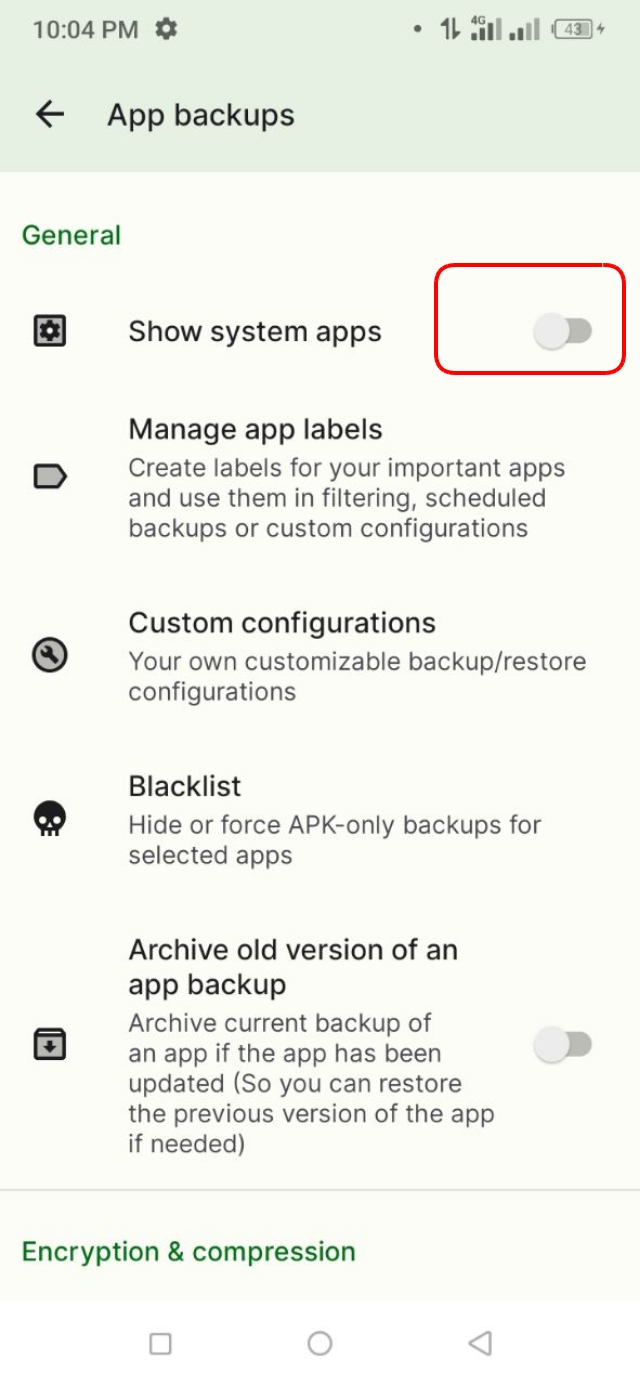Tap the Back triangle navigation button
640x1386 pixels.
[479, 1344]
